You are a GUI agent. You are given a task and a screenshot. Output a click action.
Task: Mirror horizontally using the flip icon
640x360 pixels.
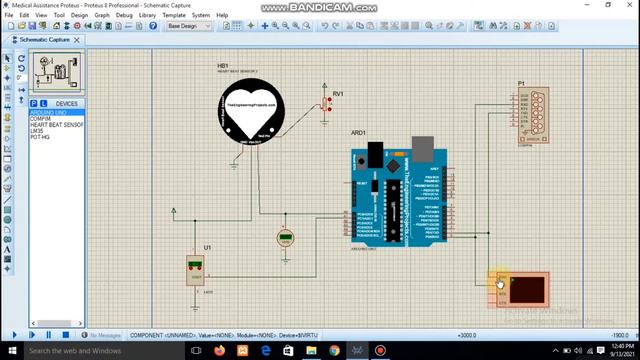[22, 89]
